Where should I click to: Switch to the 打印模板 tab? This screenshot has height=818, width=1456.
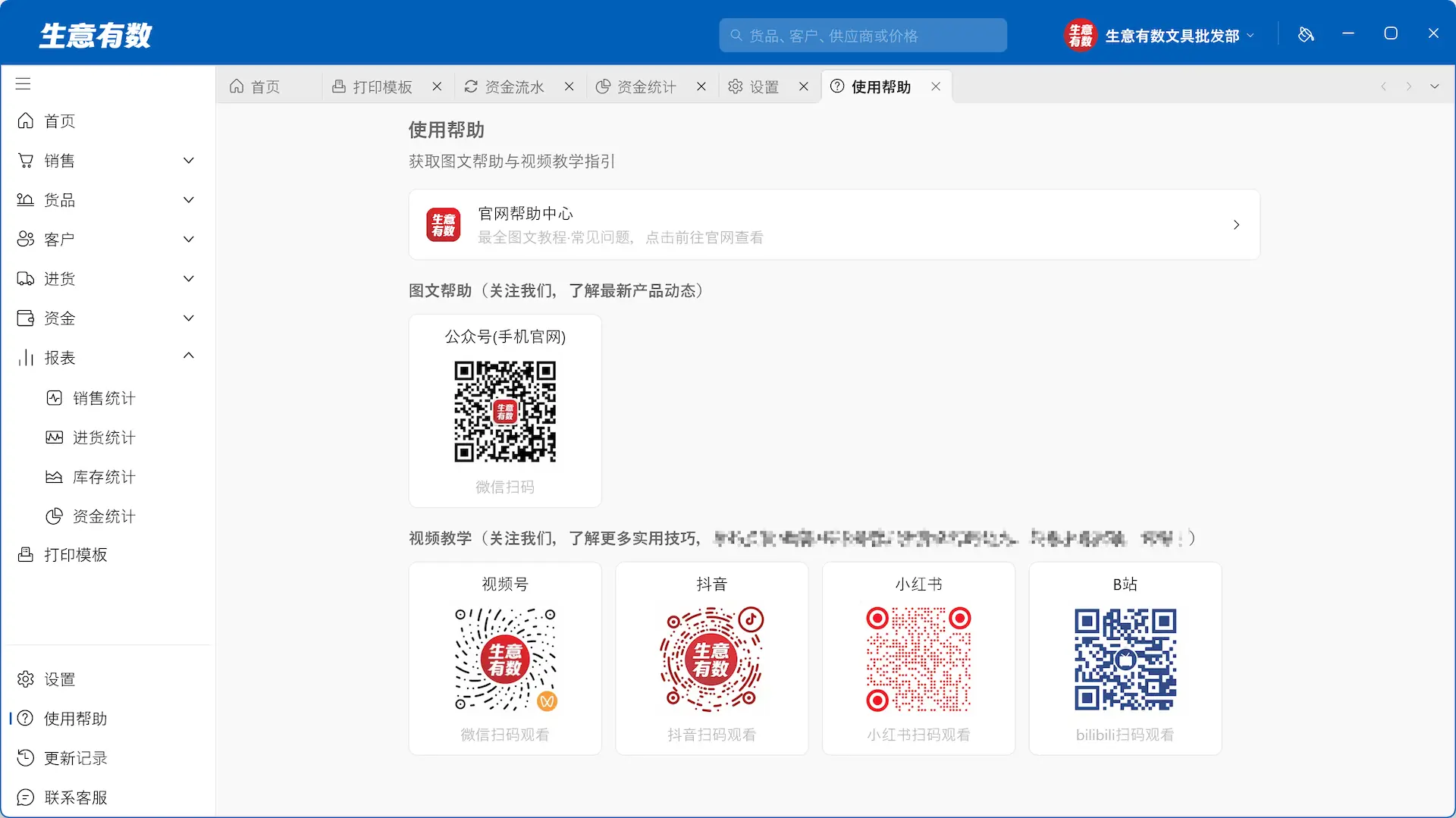click(372, 87)
